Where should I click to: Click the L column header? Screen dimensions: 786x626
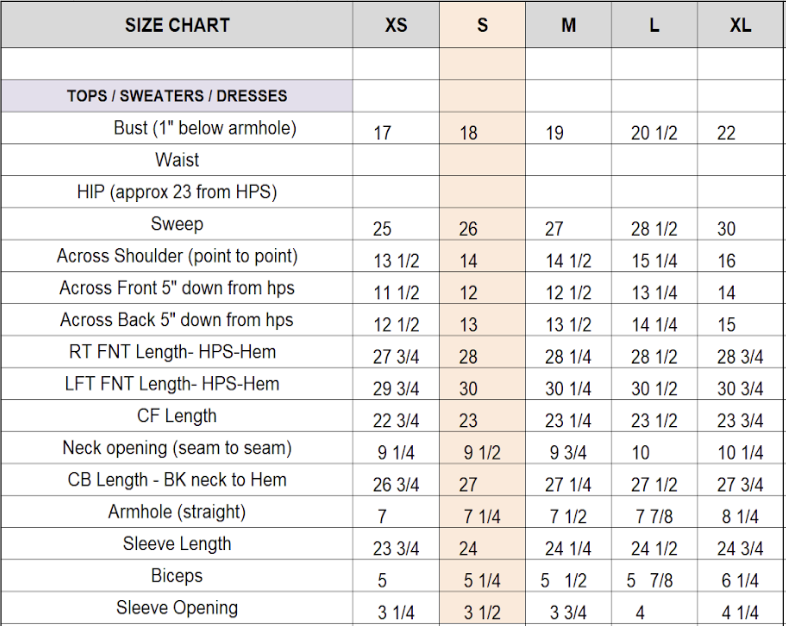[x=654, y=25]
